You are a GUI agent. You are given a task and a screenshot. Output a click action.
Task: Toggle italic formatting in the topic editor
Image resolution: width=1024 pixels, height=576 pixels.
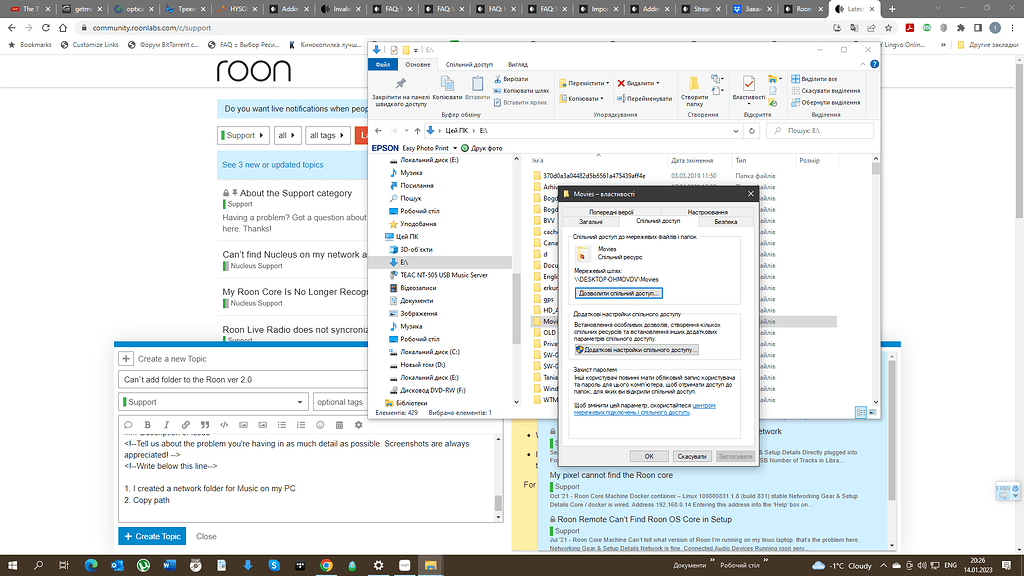[x=167, y=425]
